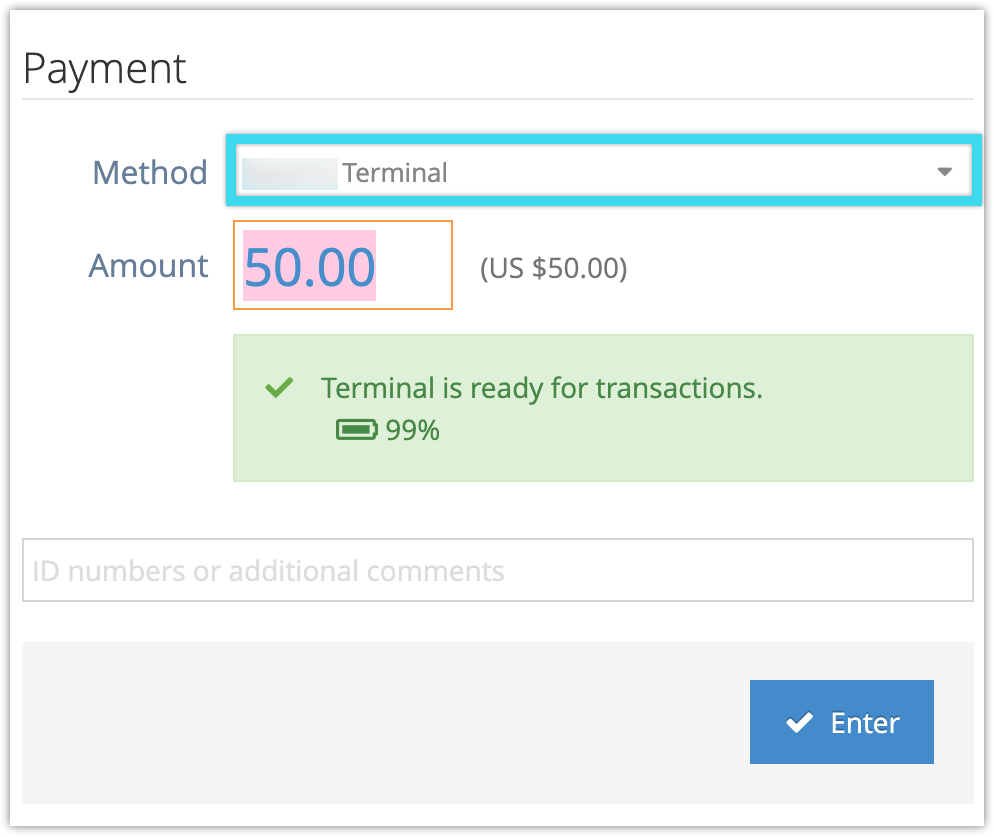Submit payment with the Enter button

[841, 722]
